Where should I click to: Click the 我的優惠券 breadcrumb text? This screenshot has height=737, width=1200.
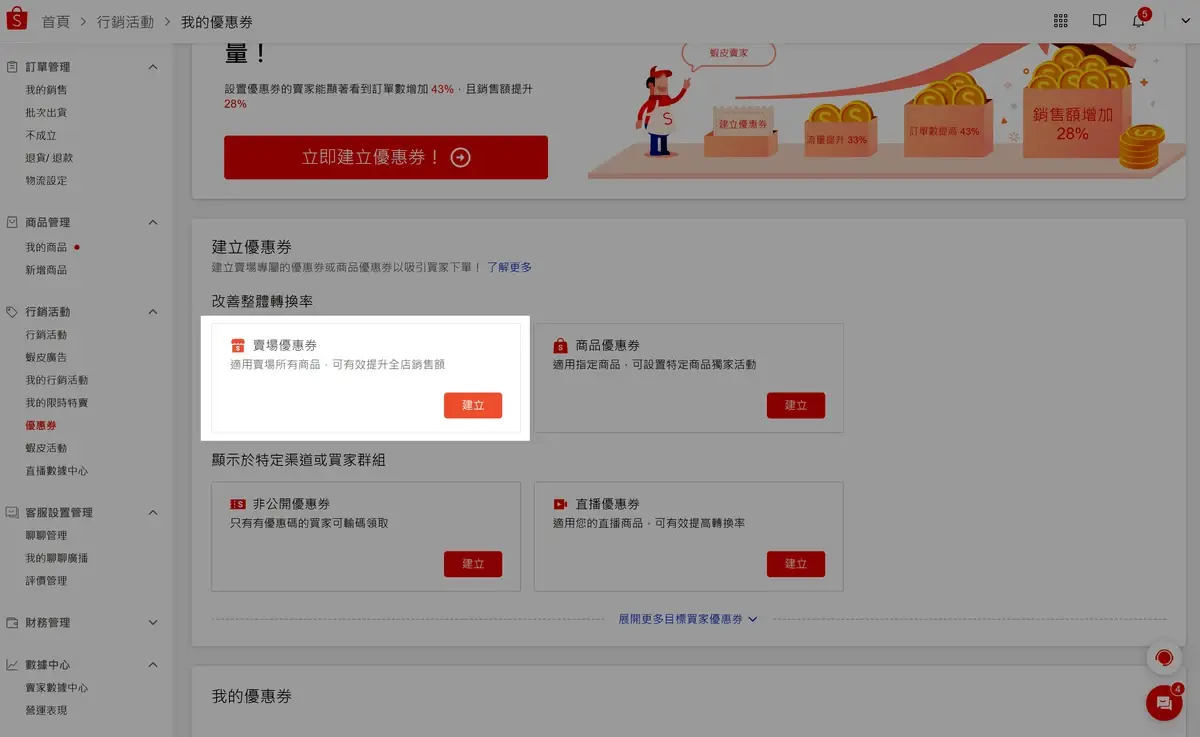(x=217, y=22)
